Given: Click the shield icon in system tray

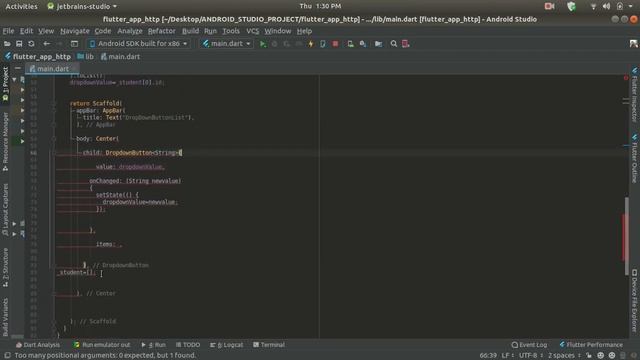Looking at the screenshot, I should coord(571,6).
